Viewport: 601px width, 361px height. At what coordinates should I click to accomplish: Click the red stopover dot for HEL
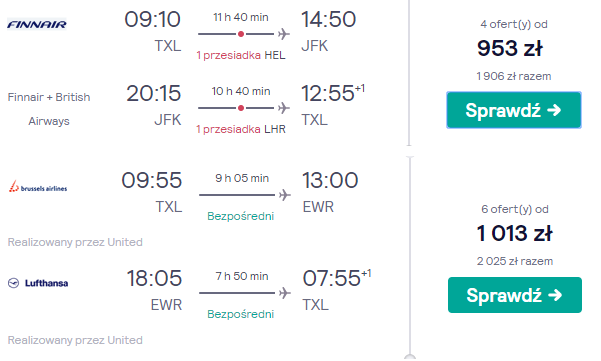click(x=241, y=34)
